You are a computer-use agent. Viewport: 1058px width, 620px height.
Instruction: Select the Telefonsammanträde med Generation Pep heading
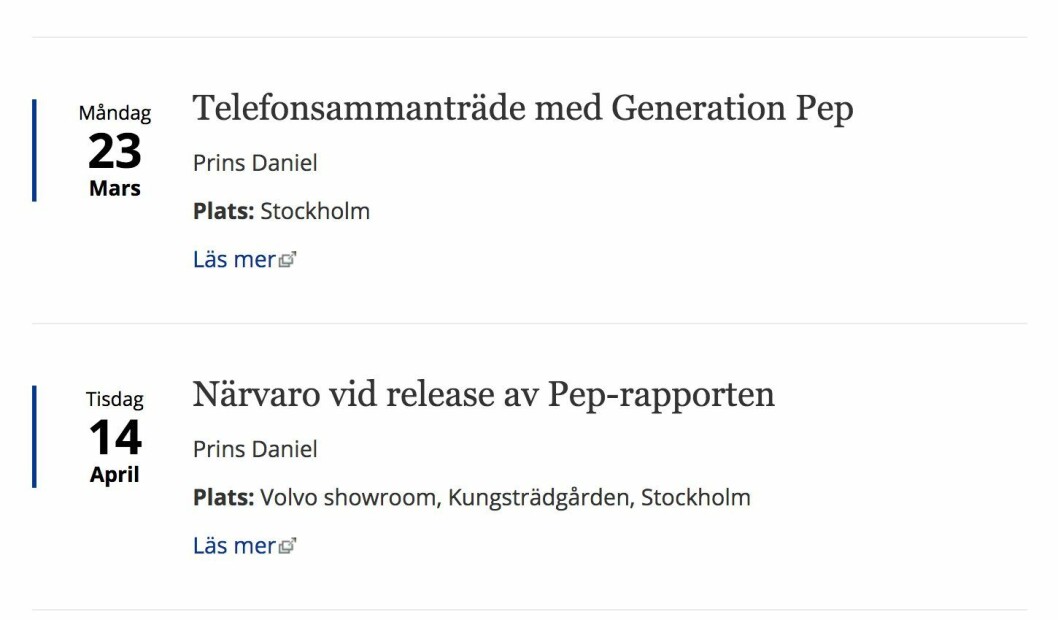point(523,109)
